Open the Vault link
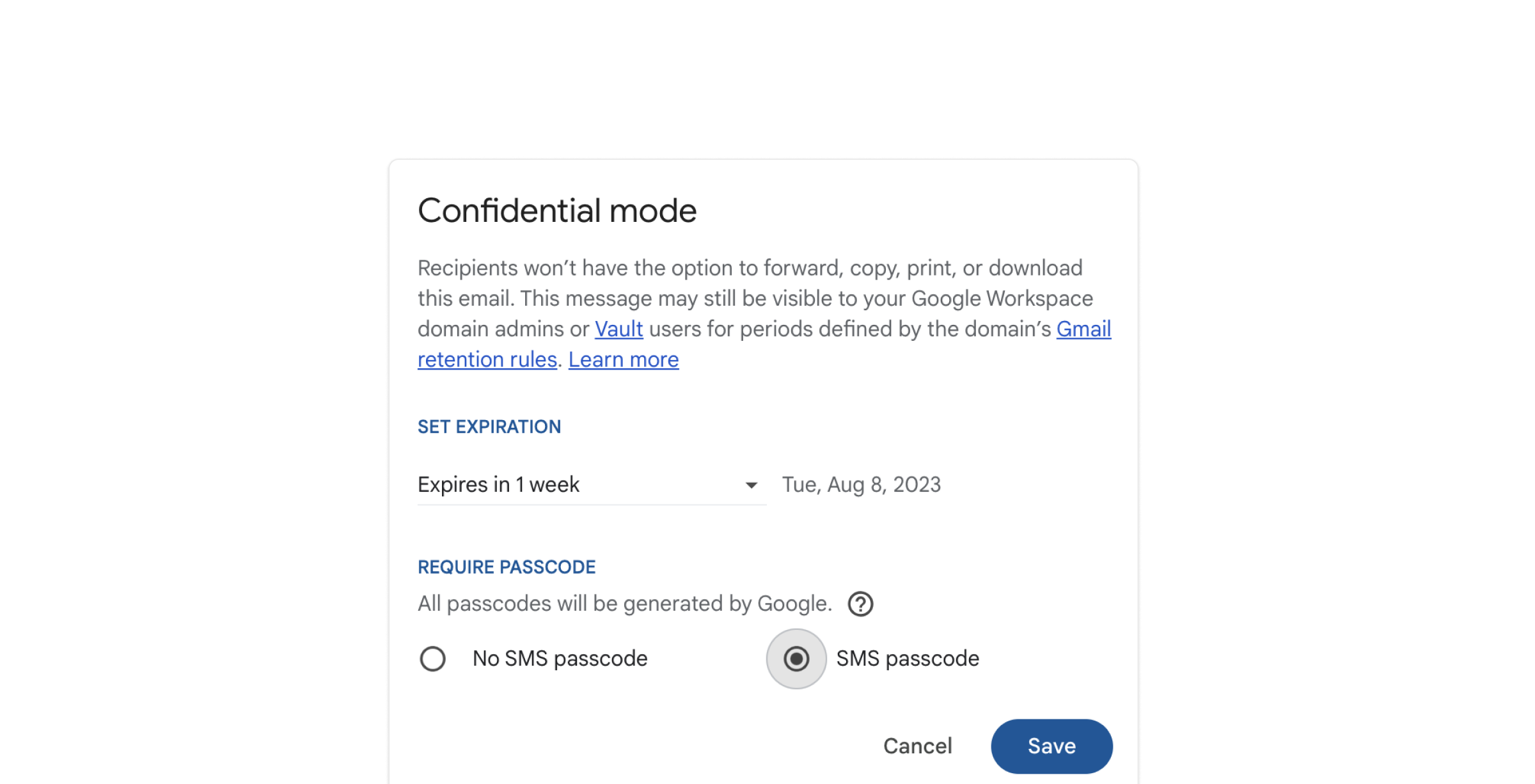1535x784 pixels. click(x=618, y=329)
